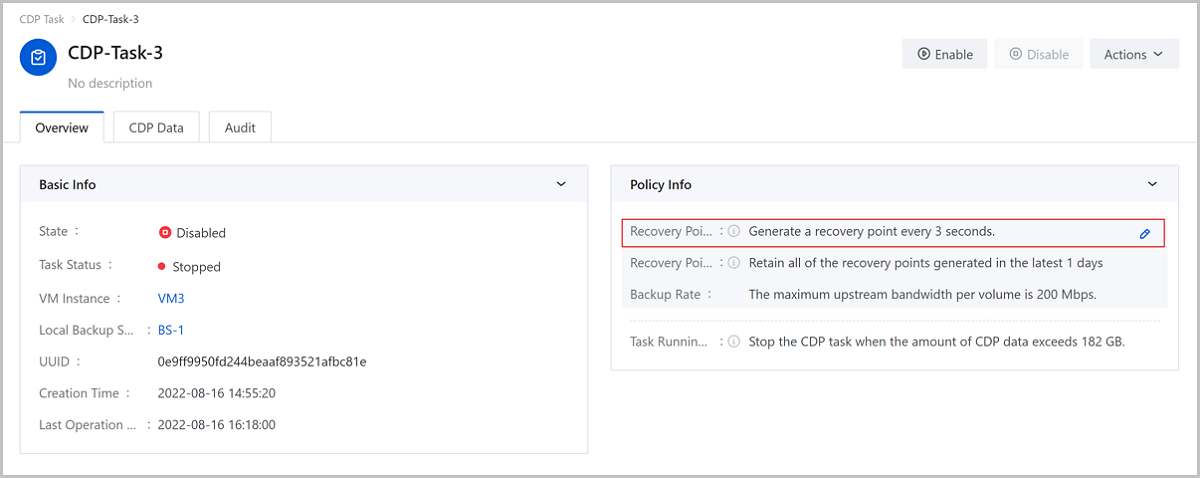1200x478 pixels.
Task: Go to CDP Task in breadcrumb
Action: coord(42,19)
